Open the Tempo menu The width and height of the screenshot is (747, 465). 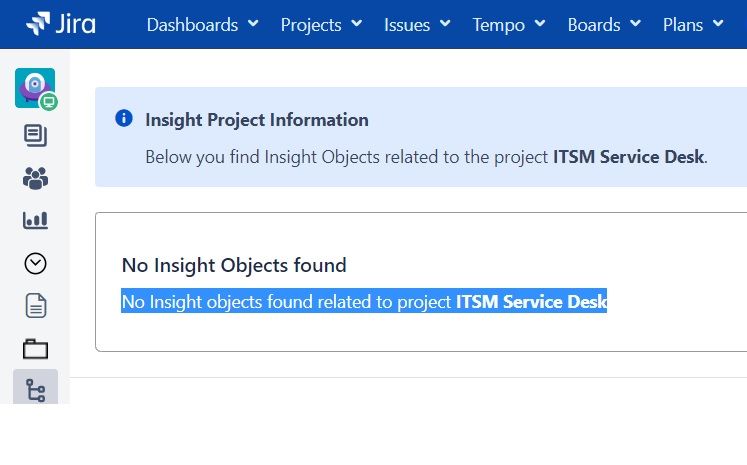[x=508, y=24]
